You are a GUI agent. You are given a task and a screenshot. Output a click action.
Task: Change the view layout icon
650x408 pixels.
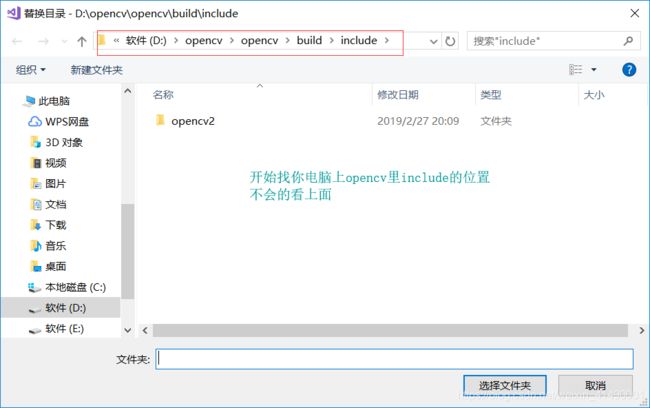tap(575, 70)
